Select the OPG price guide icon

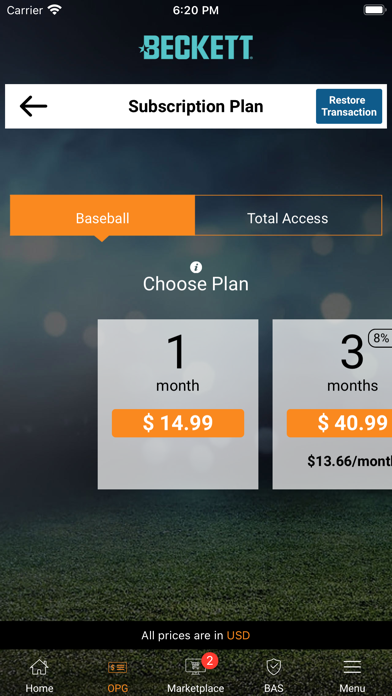click(x=118, y=667)
